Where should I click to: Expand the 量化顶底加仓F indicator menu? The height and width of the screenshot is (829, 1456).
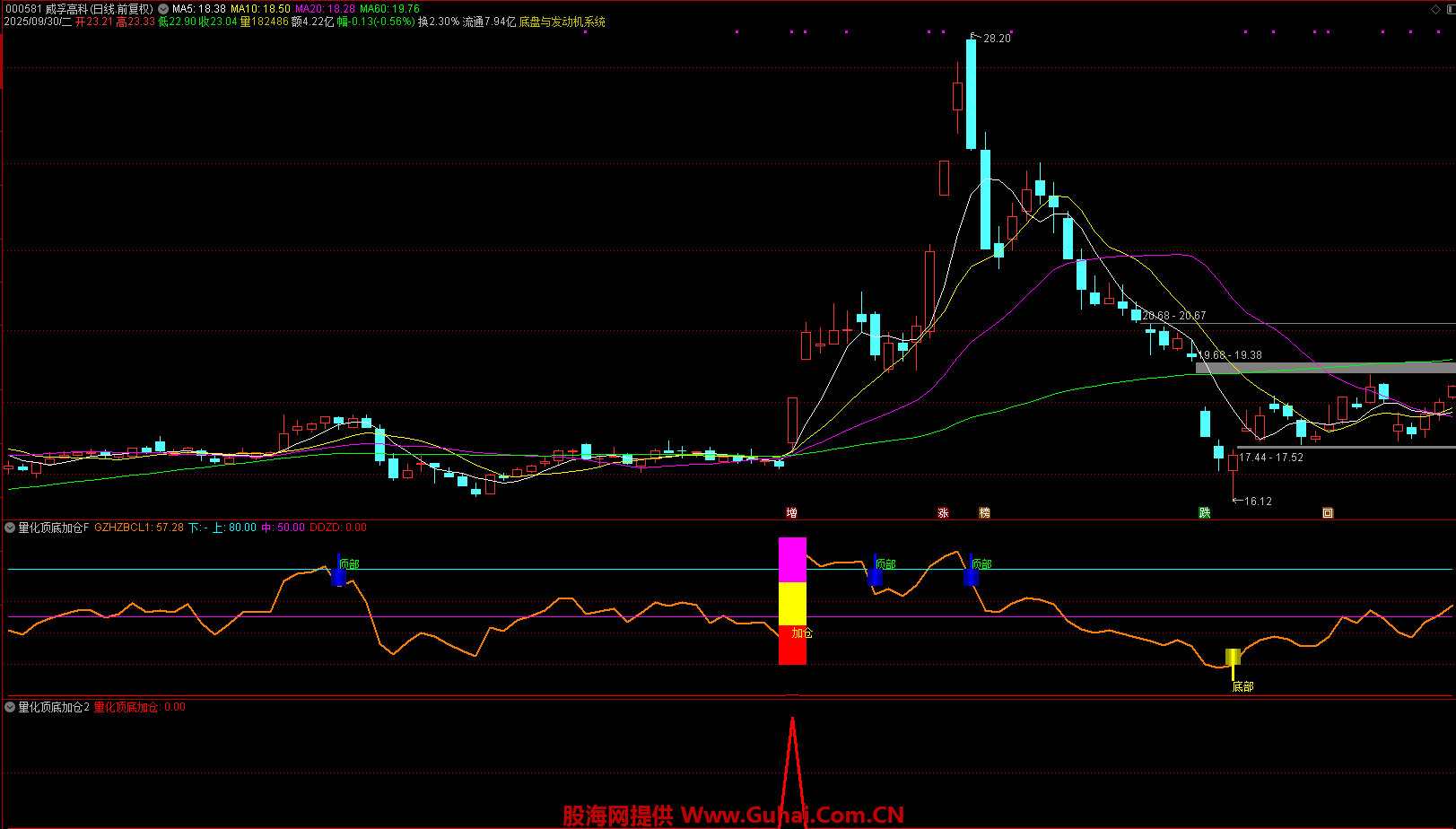click(10, 528)
